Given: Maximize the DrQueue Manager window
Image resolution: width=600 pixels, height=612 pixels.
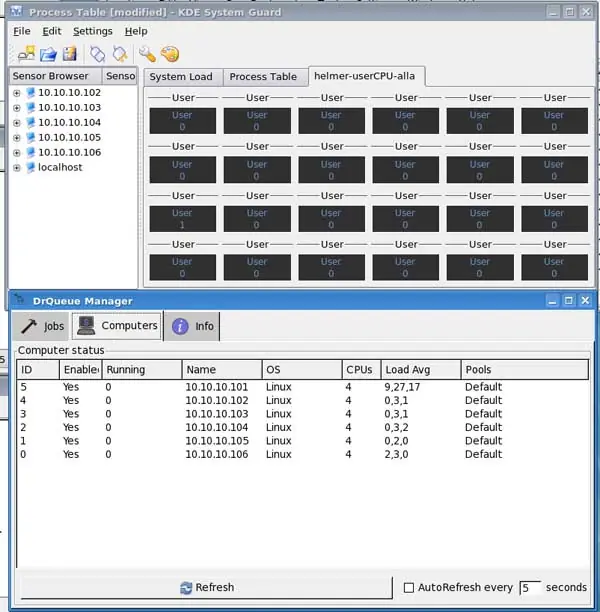Looking at the screenshot, I should (x=569, y=301).
